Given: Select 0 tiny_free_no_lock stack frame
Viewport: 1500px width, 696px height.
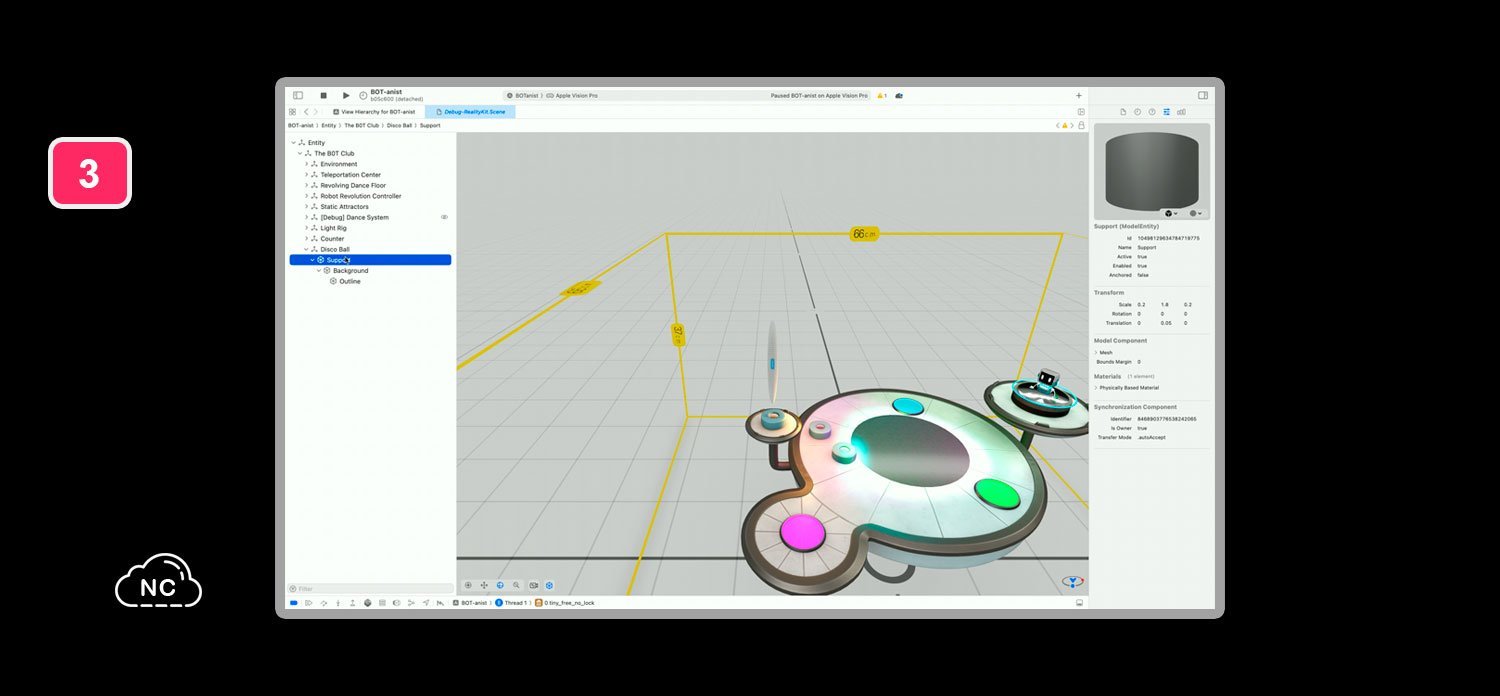Looking at the screenshot, I should (565, 603).
